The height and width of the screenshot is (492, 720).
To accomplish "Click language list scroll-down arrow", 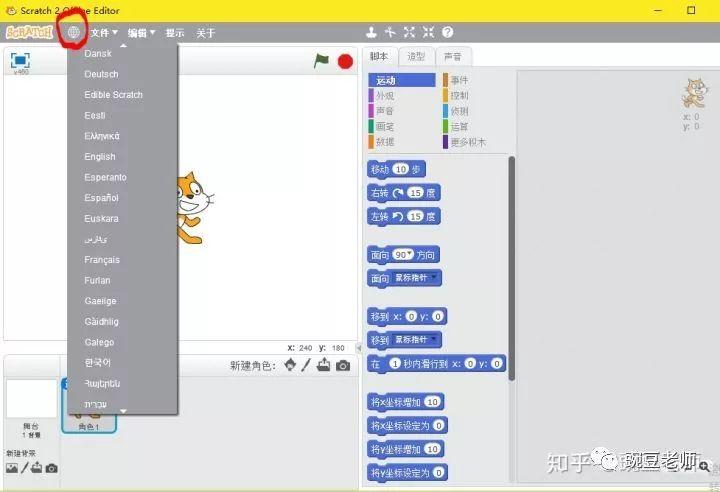I will [x=123, y=411].
